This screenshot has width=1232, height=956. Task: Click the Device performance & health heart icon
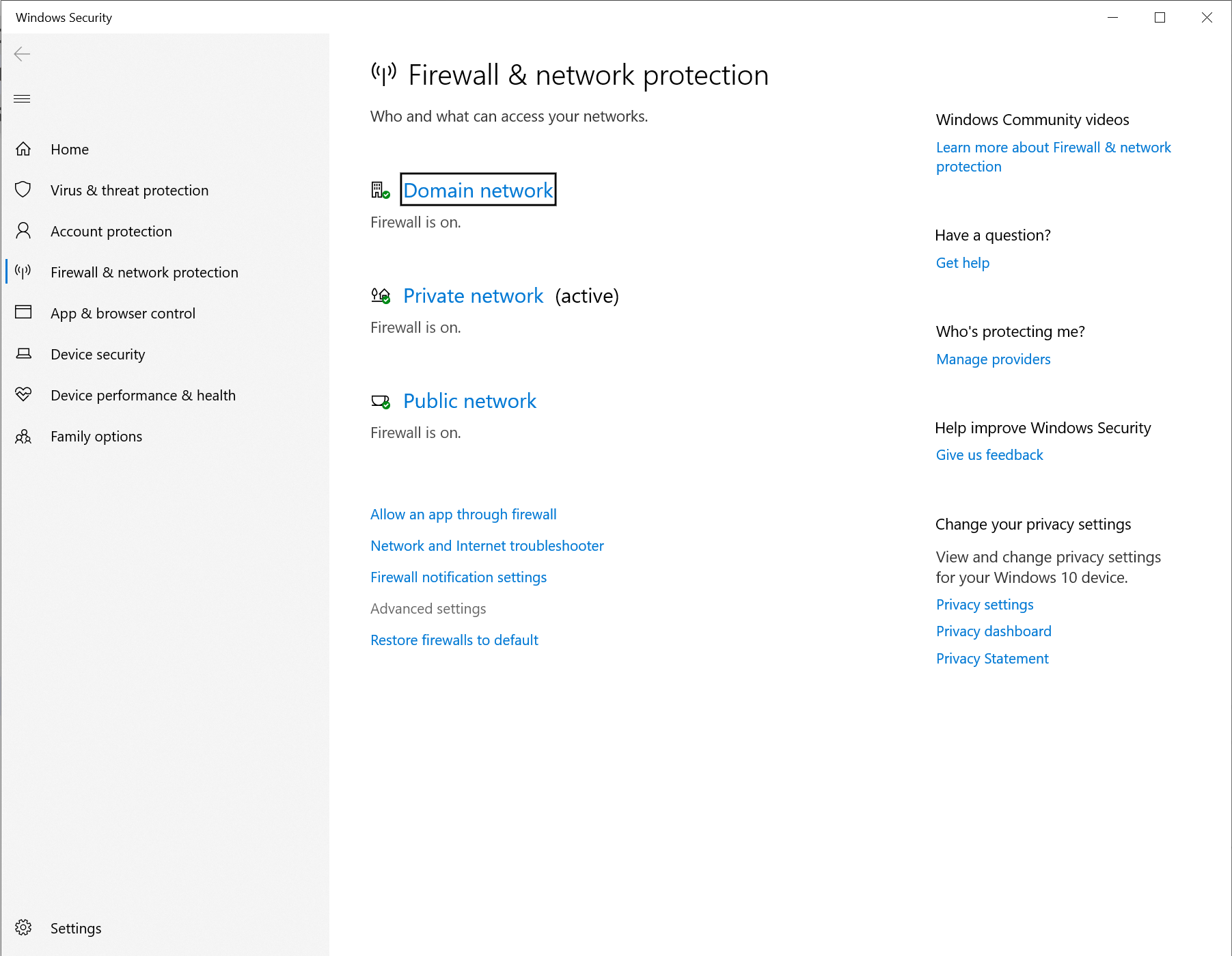(23, 394)
